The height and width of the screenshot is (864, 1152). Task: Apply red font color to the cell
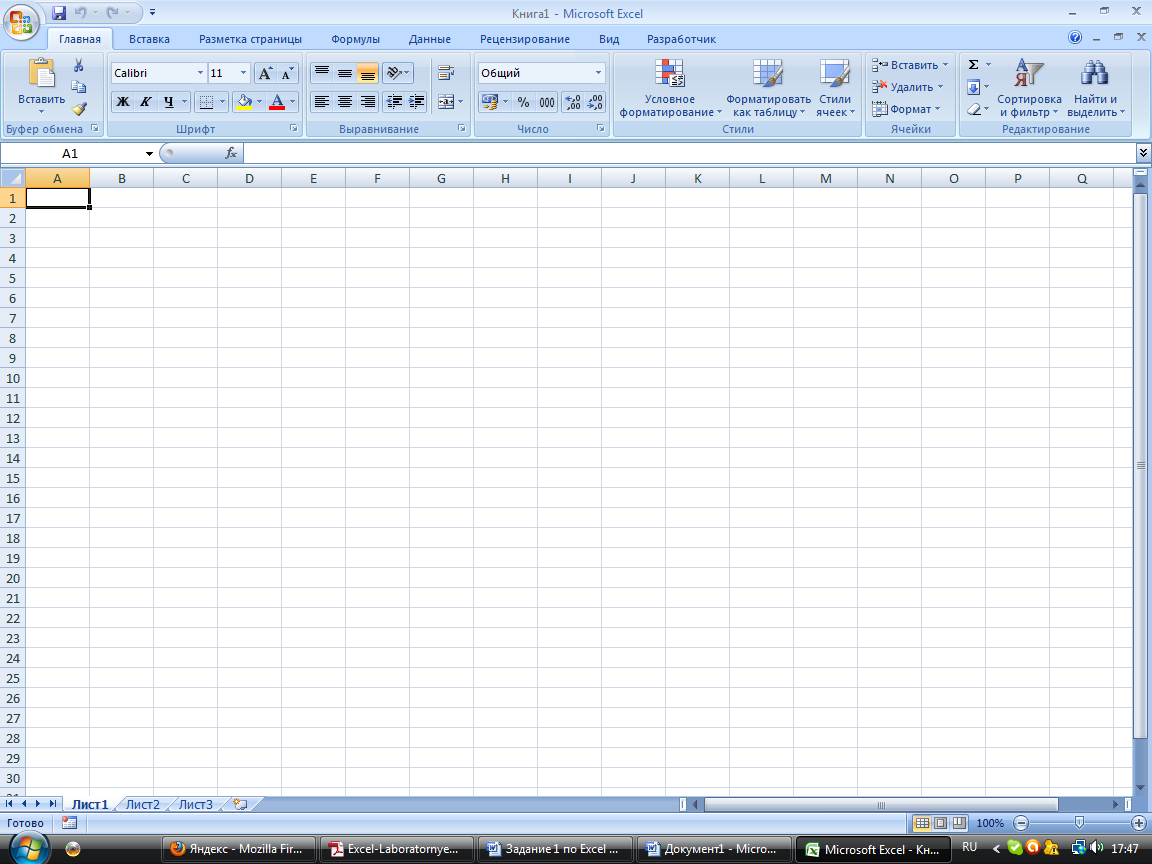point(277,102)
